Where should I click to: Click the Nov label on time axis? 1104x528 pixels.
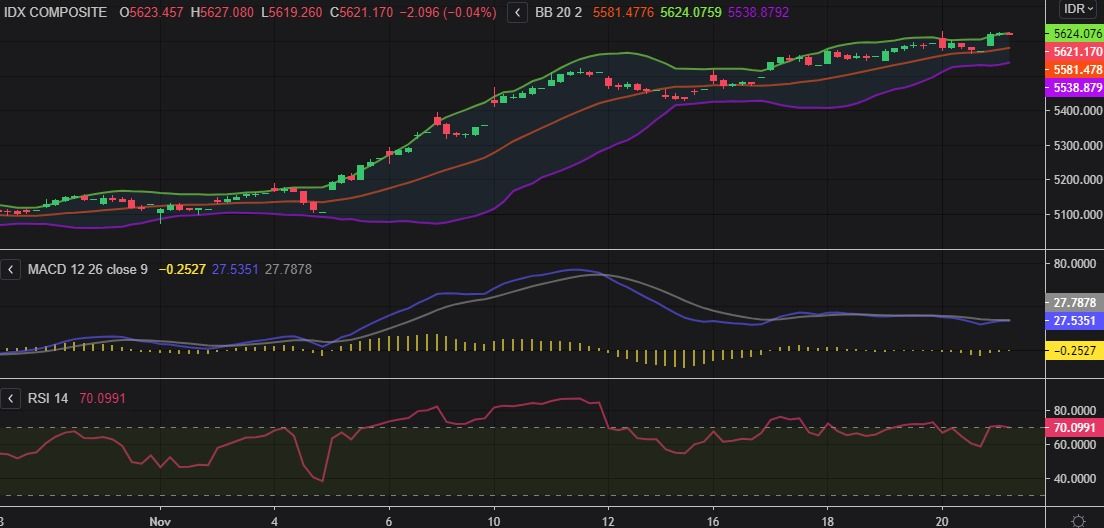coord(159,521)
